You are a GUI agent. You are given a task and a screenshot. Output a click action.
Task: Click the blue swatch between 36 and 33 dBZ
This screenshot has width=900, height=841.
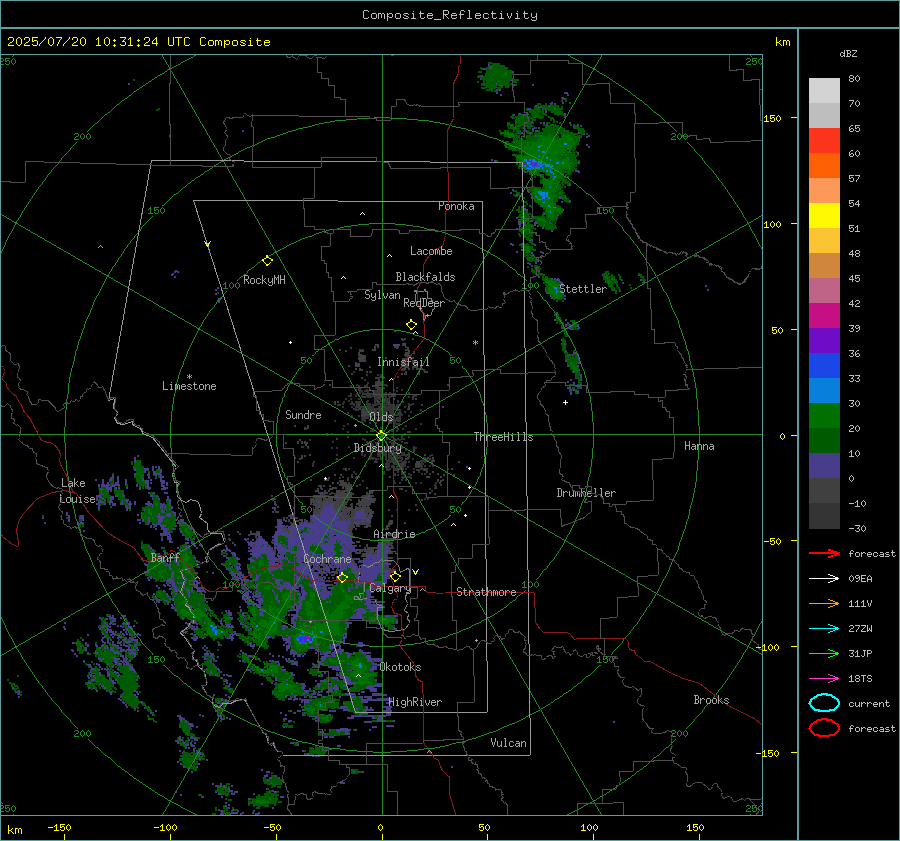point(824,366)
